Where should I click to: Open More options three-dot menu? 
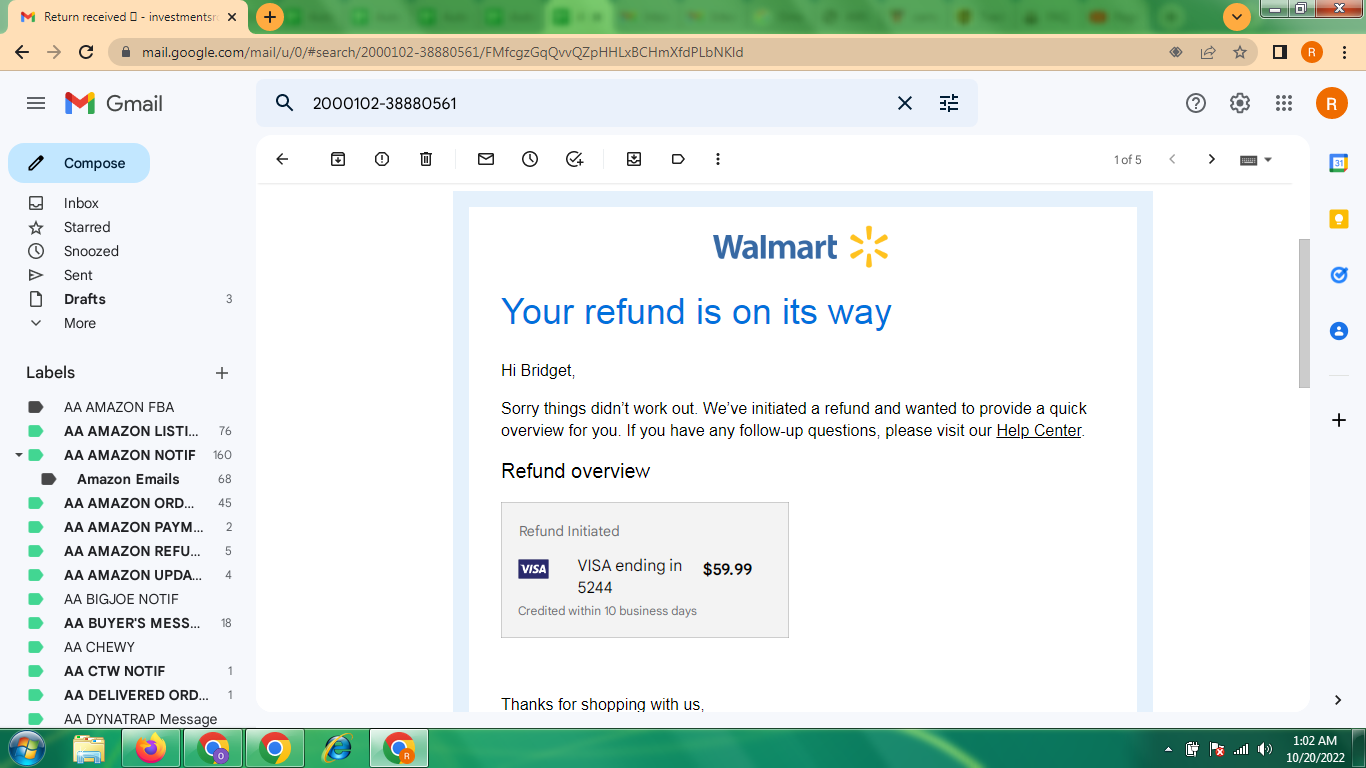pyautogui.click(x=717, y=159)
